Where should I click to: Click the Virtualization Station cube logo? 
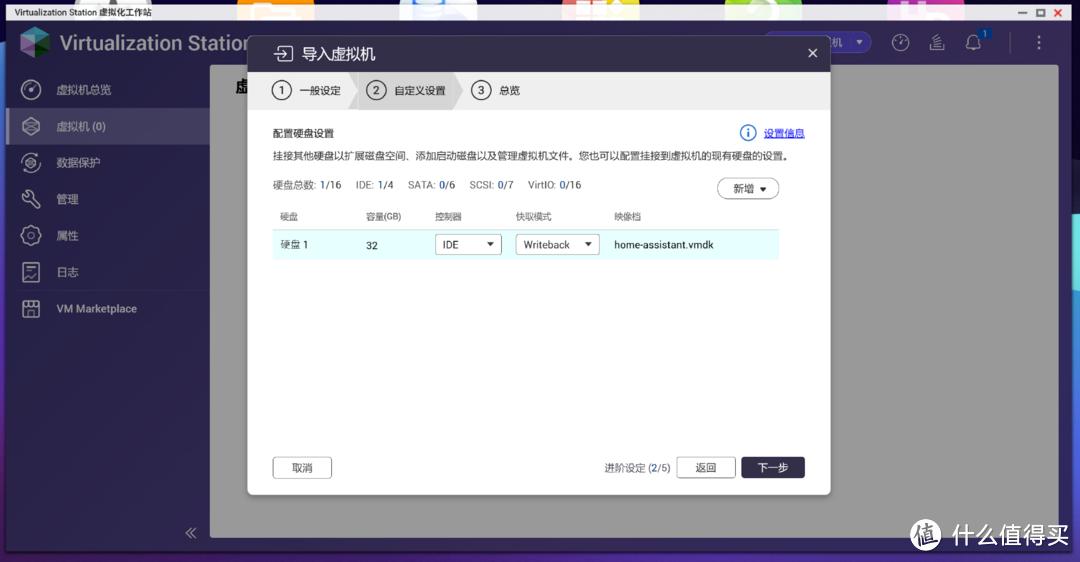(34, 43)
